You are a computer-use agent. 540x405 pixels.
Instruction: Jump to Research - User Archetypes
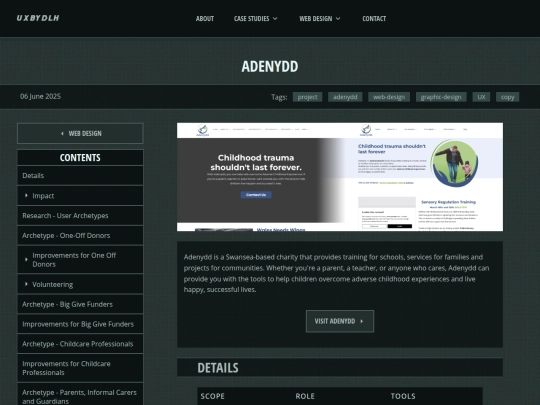pyautogui.click(x=80, y=216)
